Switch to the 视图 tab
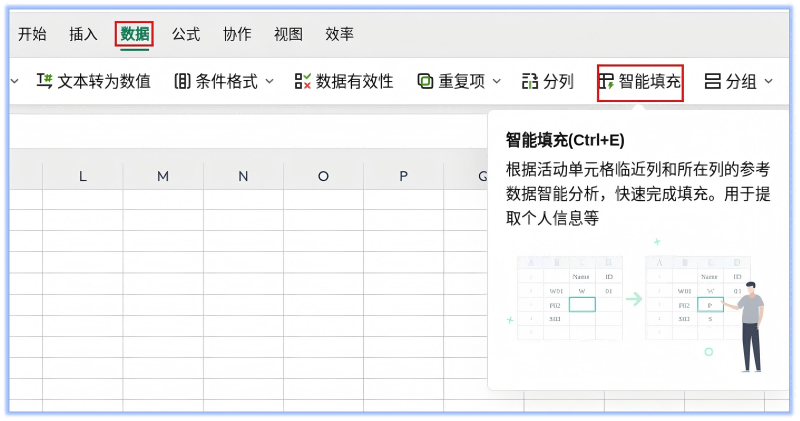Image resolution: width=800 pixels, height=421 pixels. 288,34
